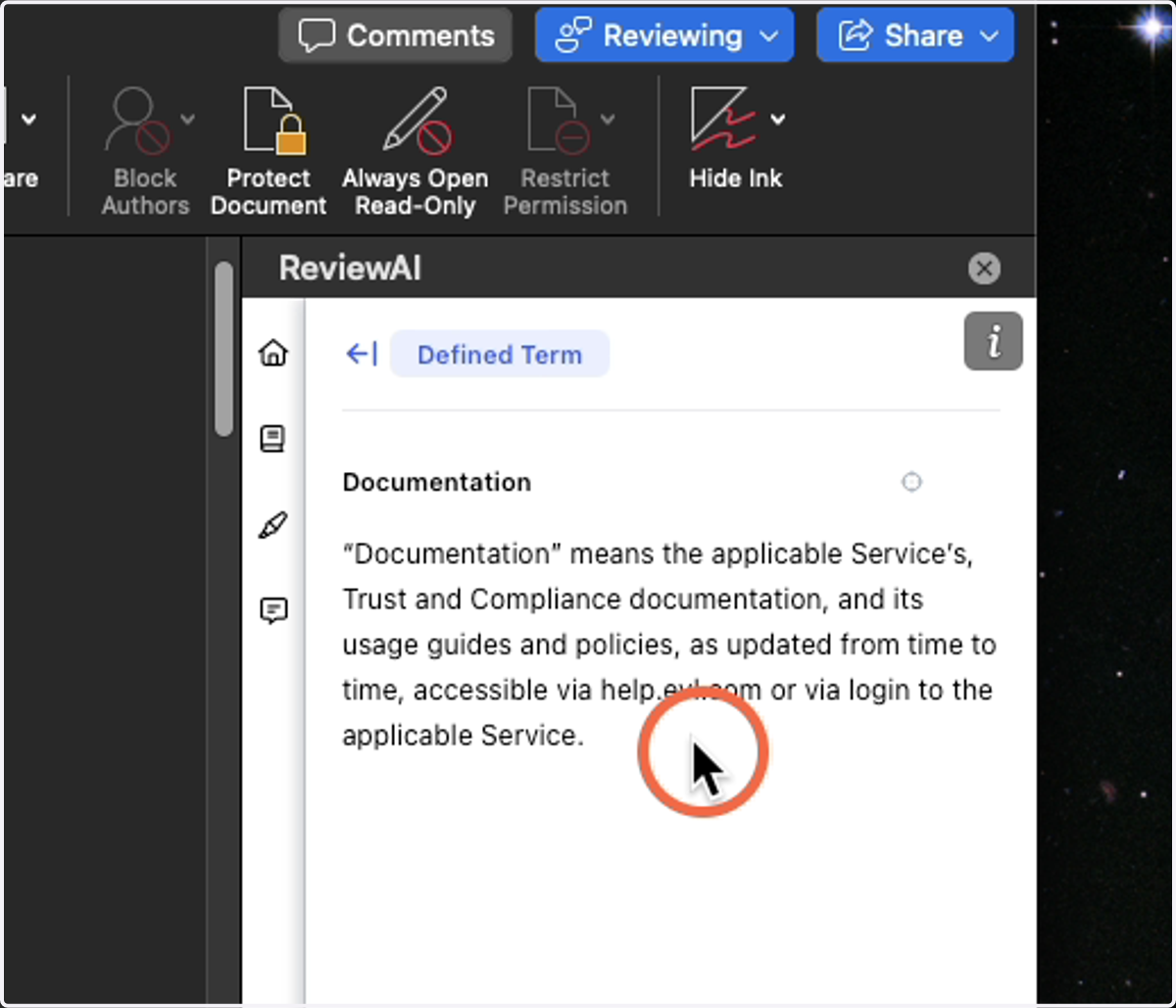Click the ReviewAI panel title
Screen dimensions: 1176x1008
[x=350, y=268]
